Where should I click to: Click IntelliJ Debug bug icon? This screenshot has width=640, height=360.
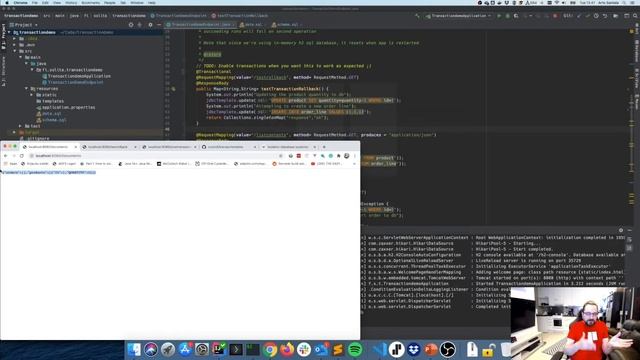coord(508,16)
